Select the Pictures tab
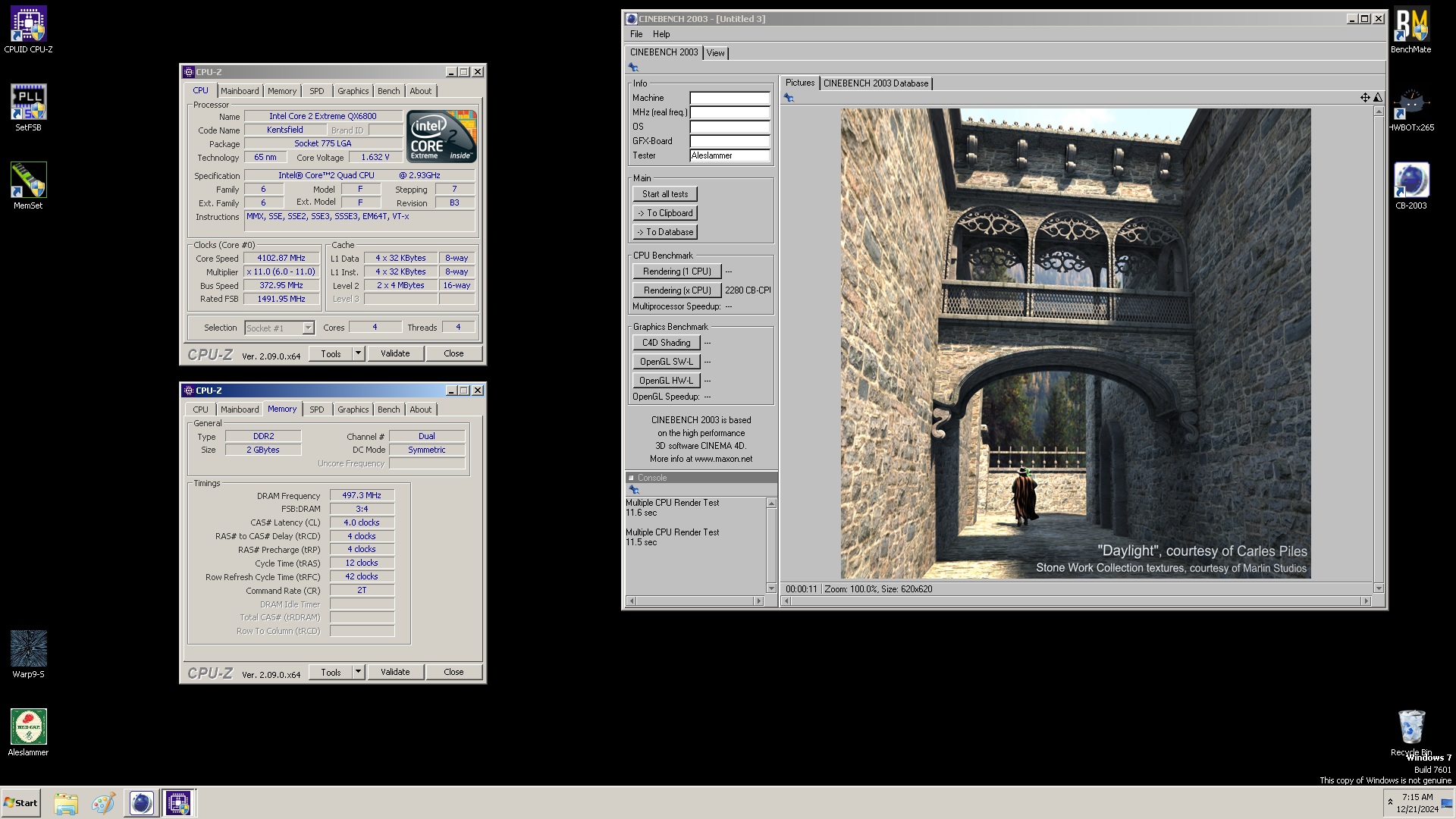 [x=800, y=83]
